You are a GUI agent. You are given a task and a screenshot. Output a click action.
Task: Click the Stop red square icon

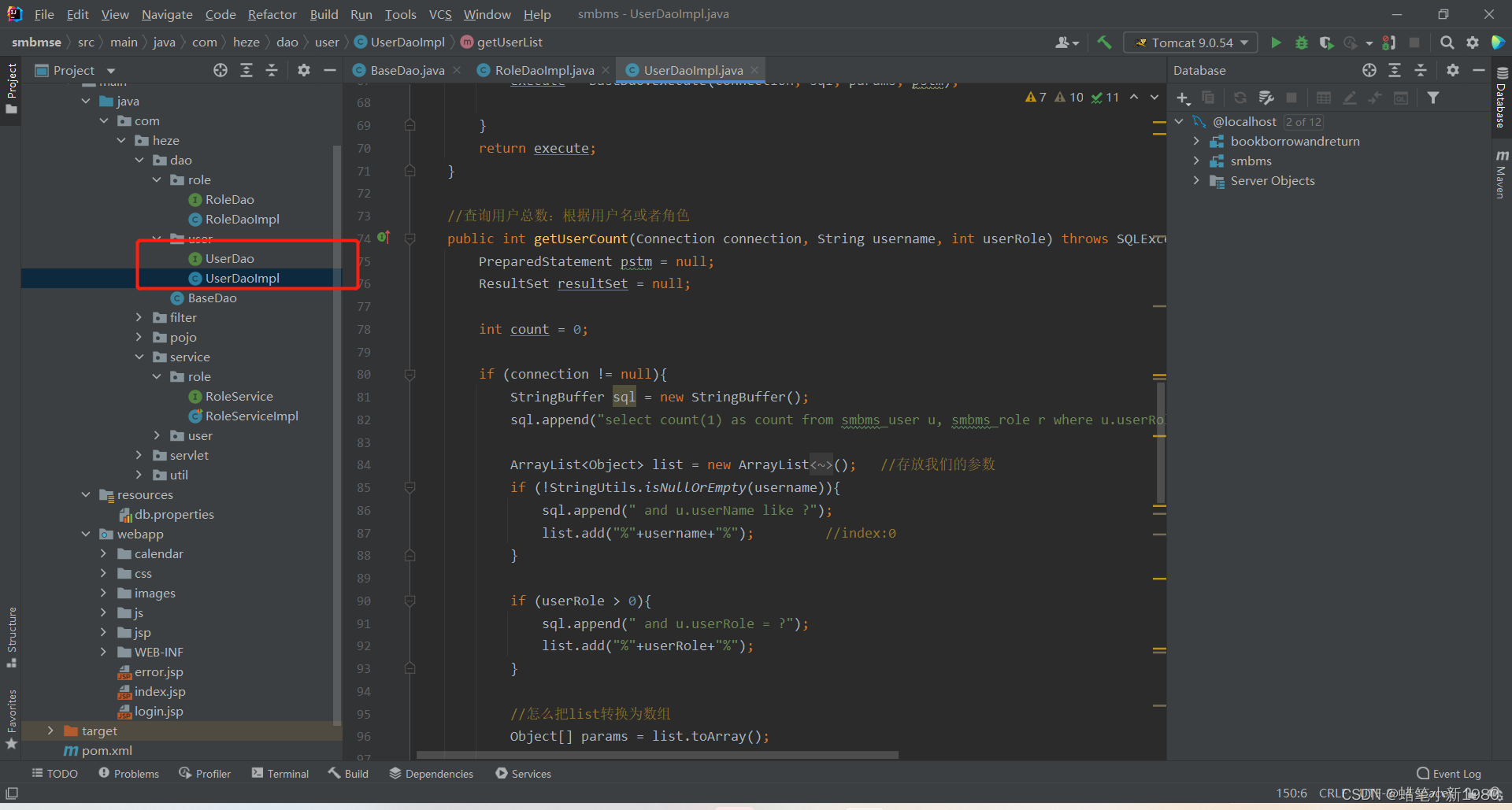coord(1414,43)
